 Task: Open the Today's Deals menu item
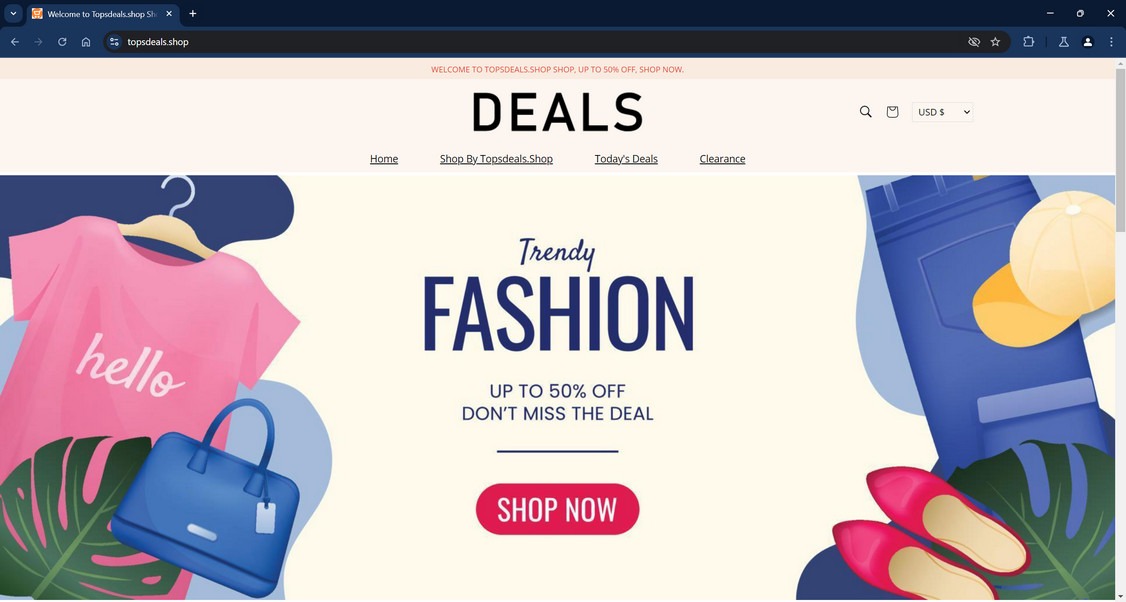click(x=626, y=159)
